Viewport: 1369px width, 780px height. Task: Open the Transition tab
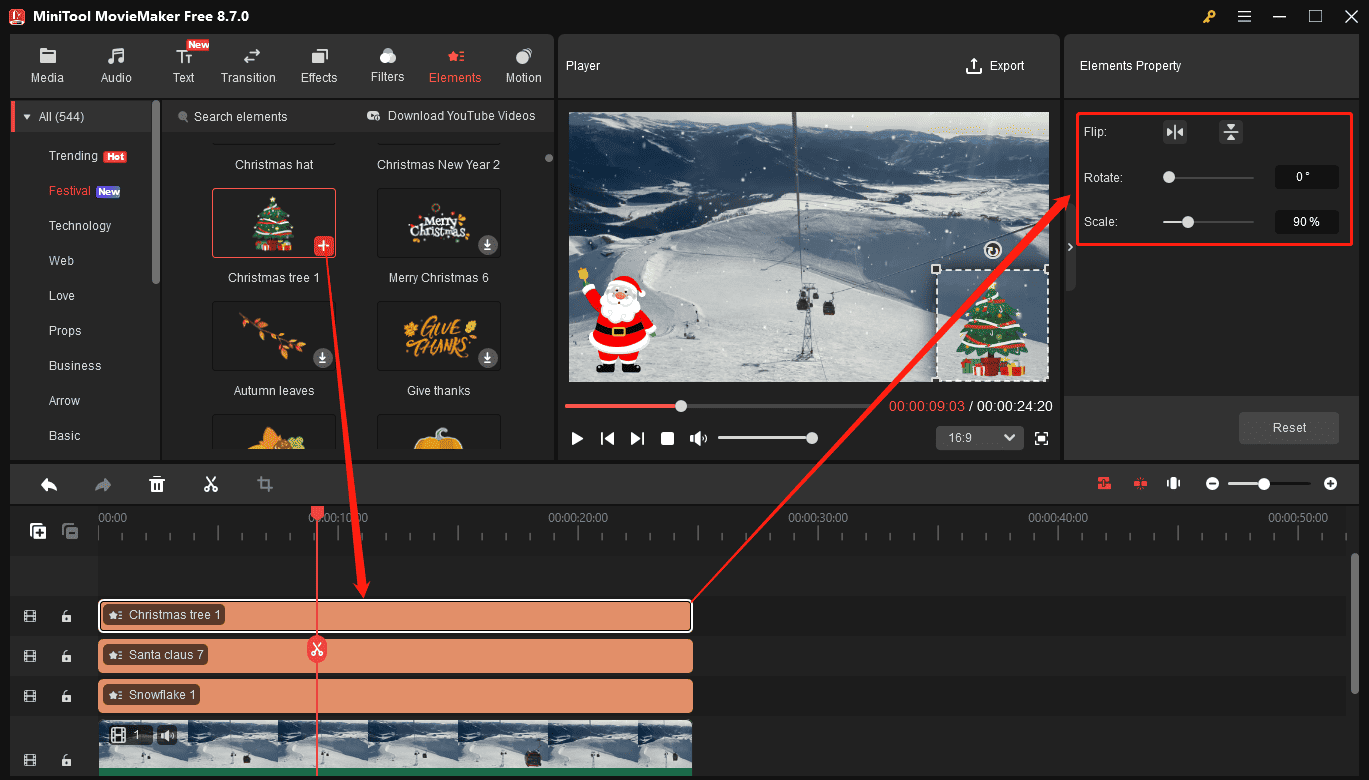tap(248, 66)
